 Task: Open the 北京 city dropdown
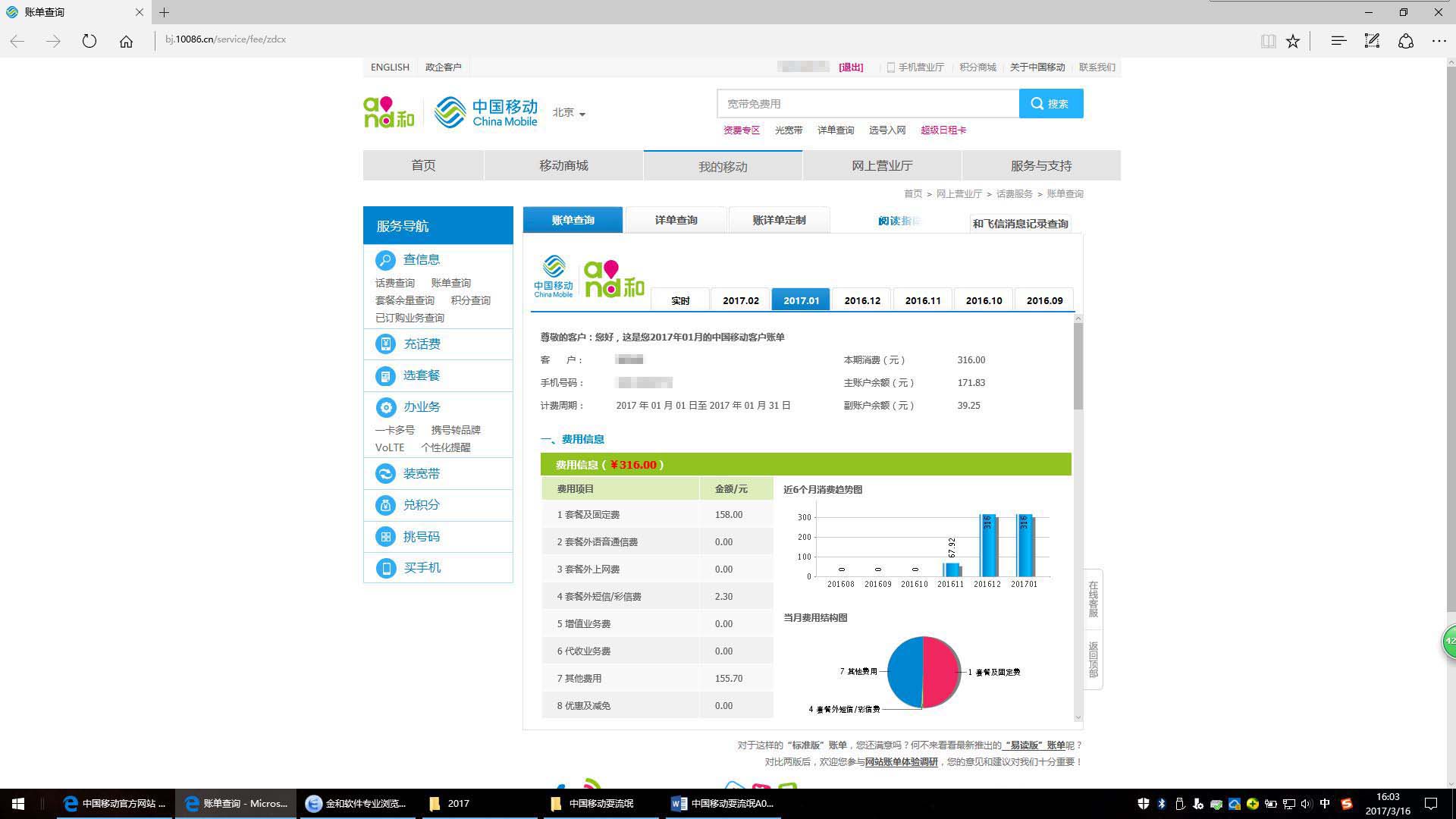coord(569,113)
